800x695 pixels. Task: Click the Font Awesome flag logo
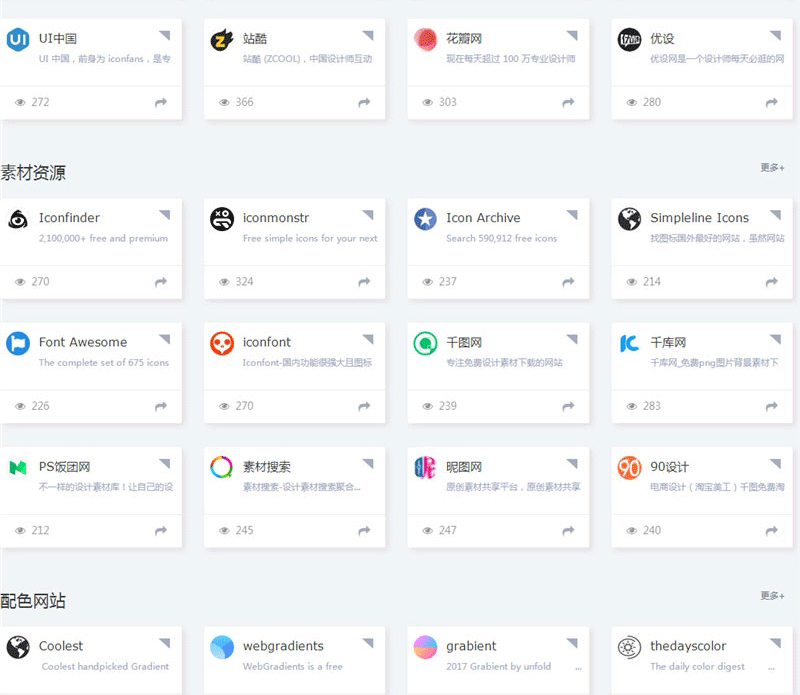[18, 343]
